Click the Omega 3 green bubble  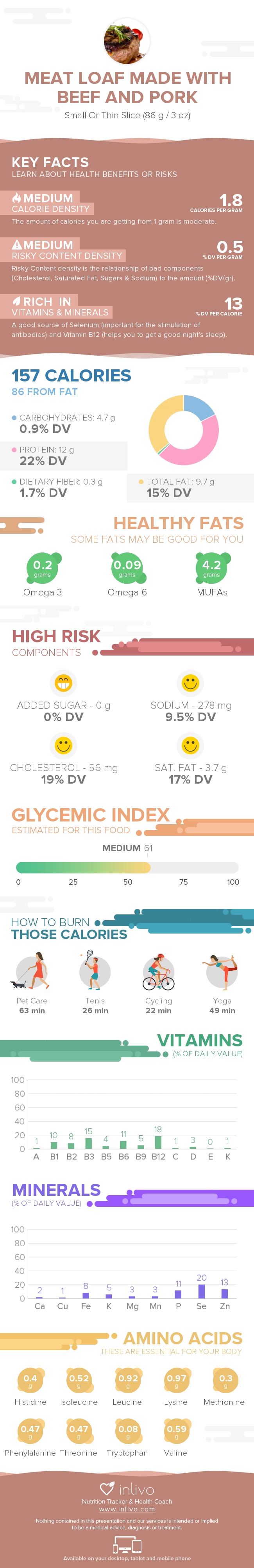42,567
